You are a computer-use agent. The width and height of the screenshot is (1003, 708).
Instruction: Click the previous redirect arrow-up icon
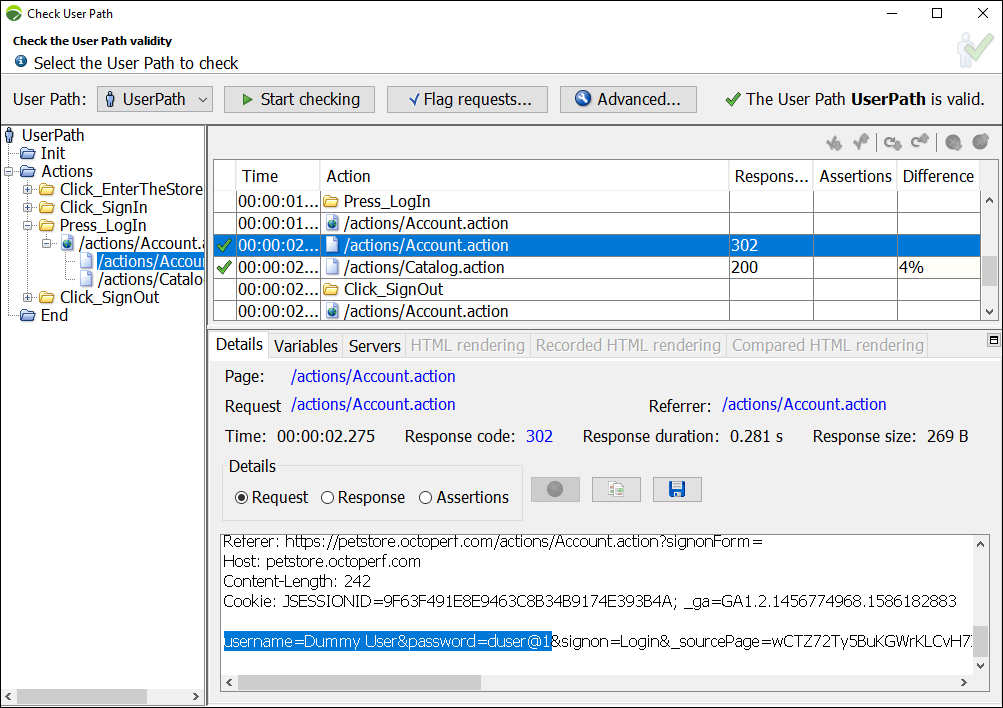[921, 143]
